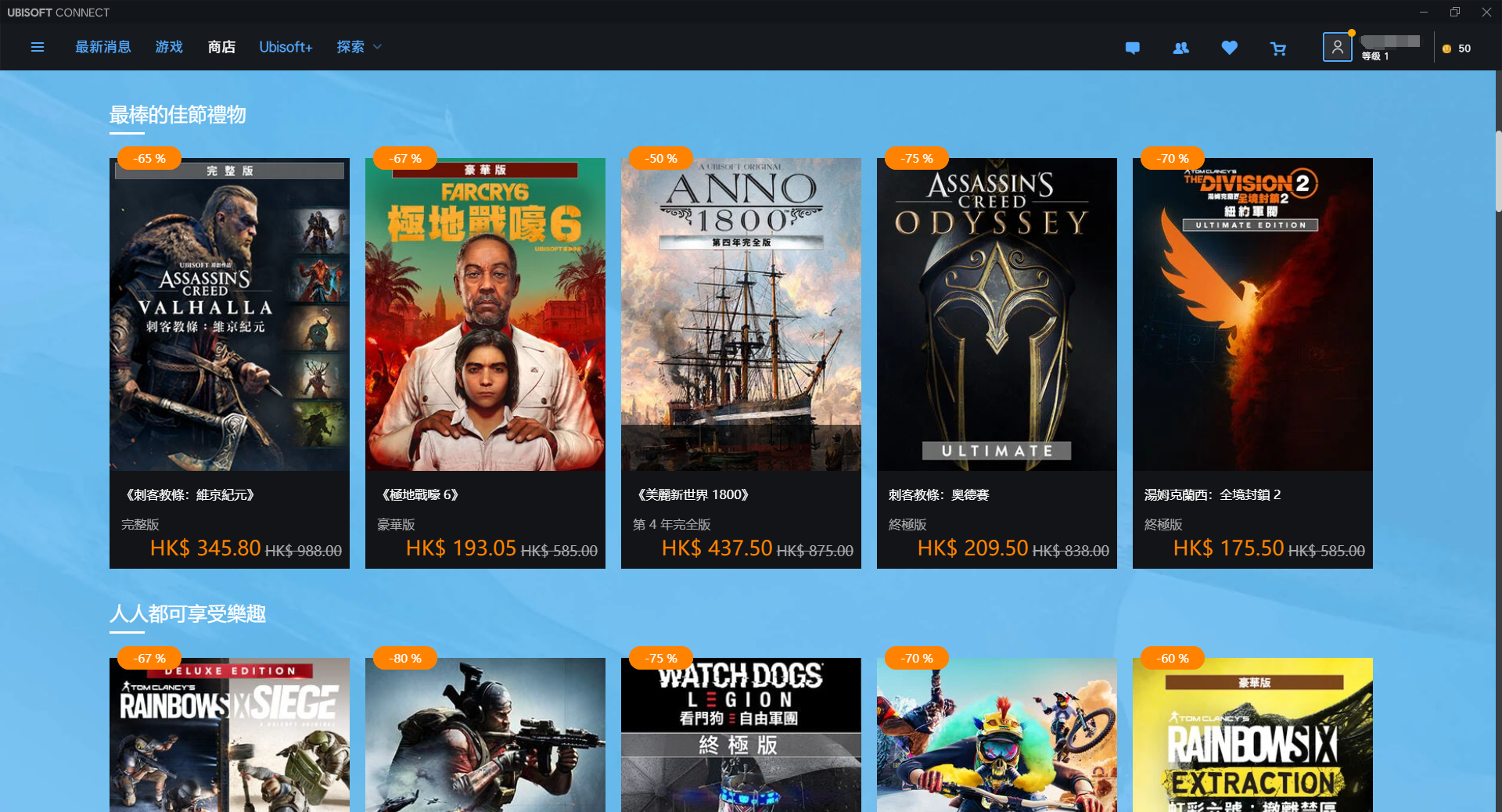The image size is (1502, 812).
Task: Click the vertical page scrollbar
Action: pyautogui.click(x=1498, y=171)
